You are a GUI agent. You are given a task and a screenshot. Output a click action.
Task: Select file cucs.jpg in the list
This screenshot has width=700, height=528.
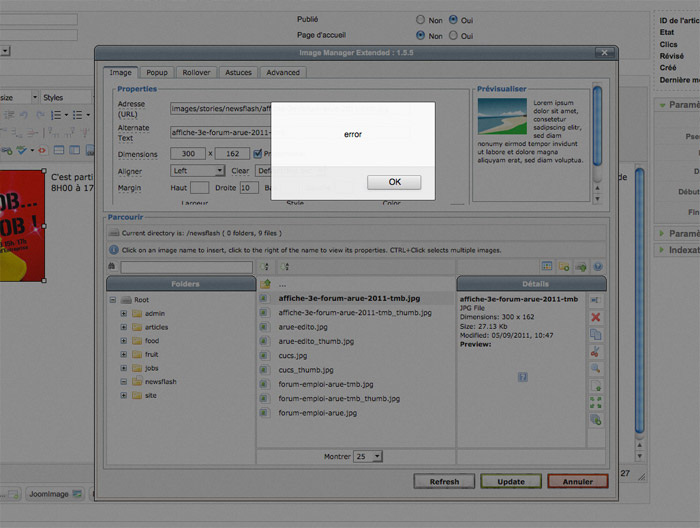(294, 355)
